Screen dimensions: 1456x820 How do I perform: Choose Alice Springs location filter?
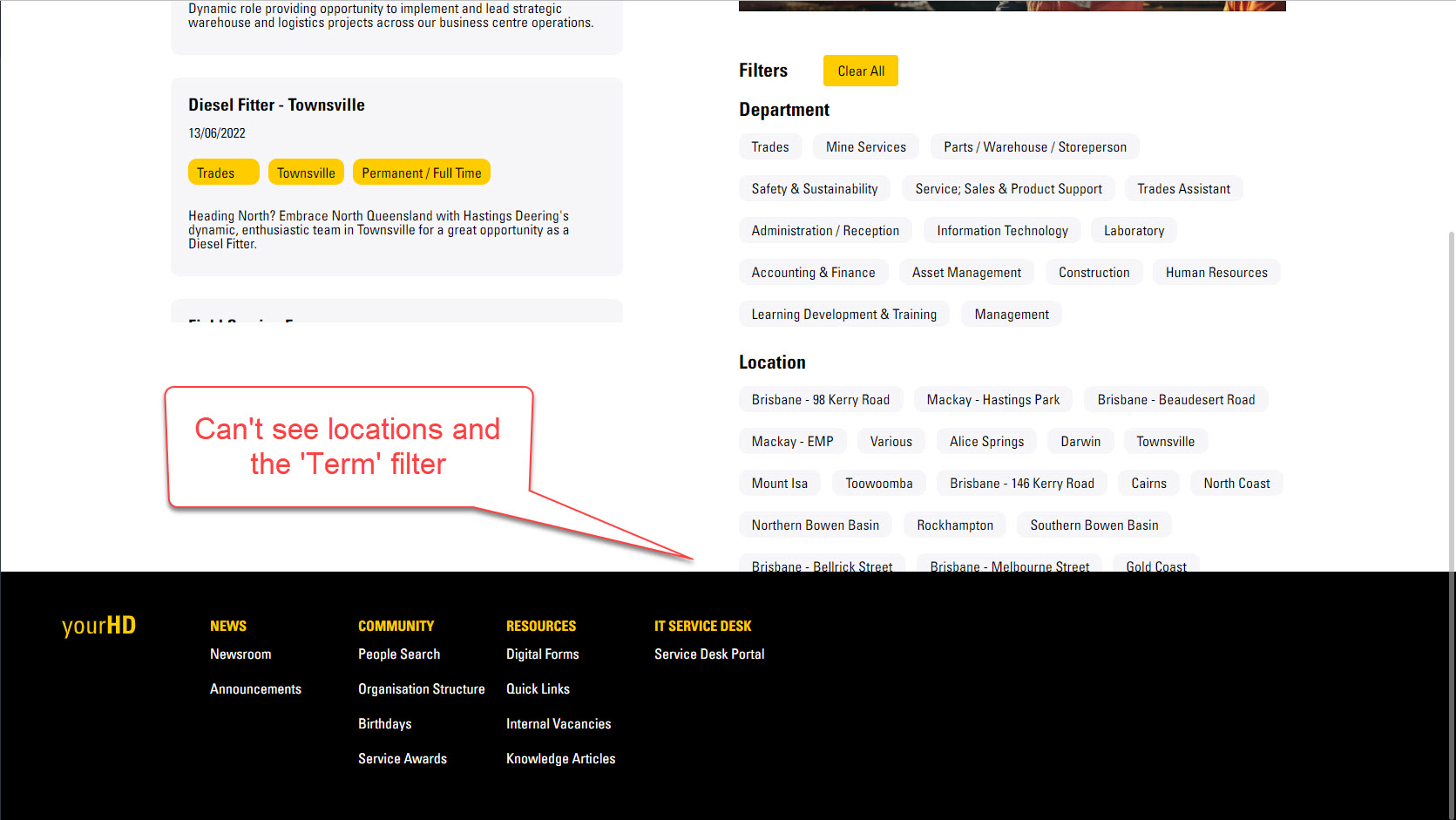point(986,442)
